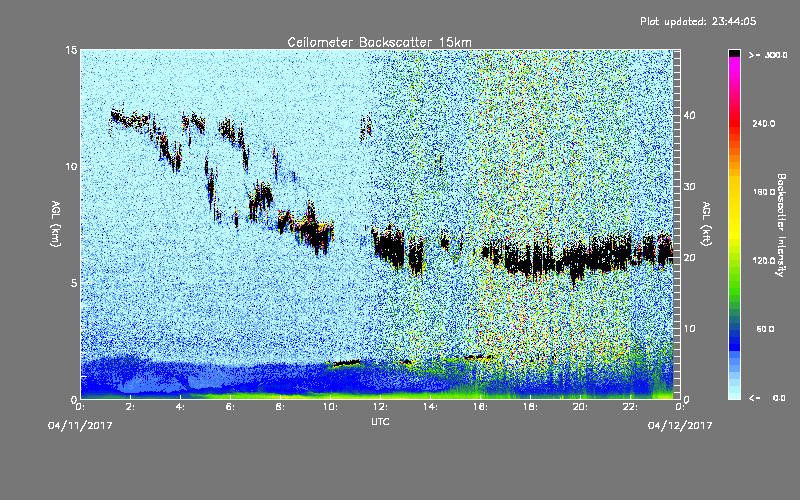
Task: Pick the black band of the colorbar
Action: click(734, 53)
